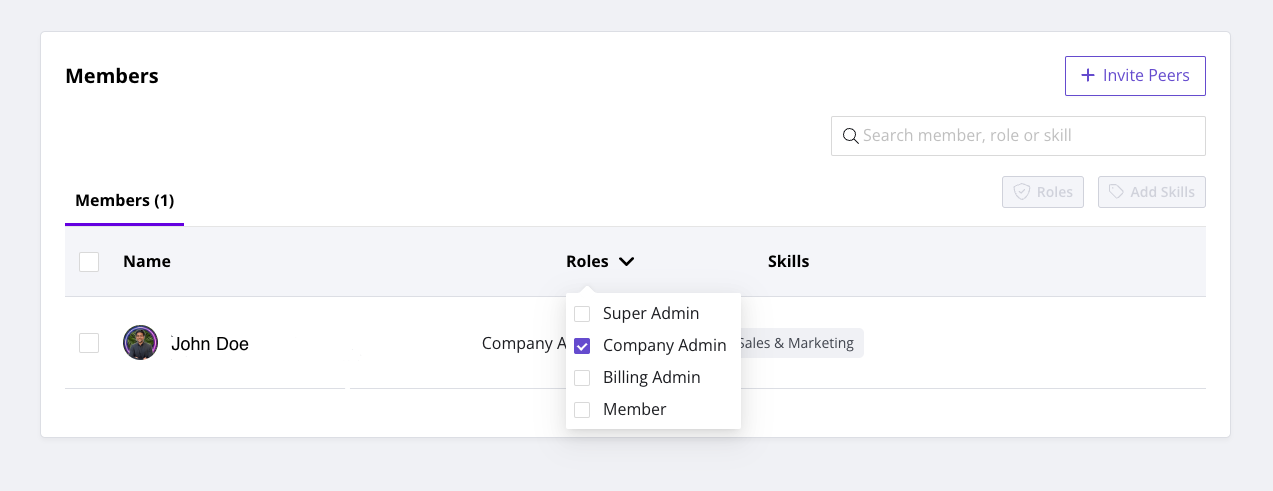Click the Skills column header
The image size is (1273, 491).
(788, 262)
